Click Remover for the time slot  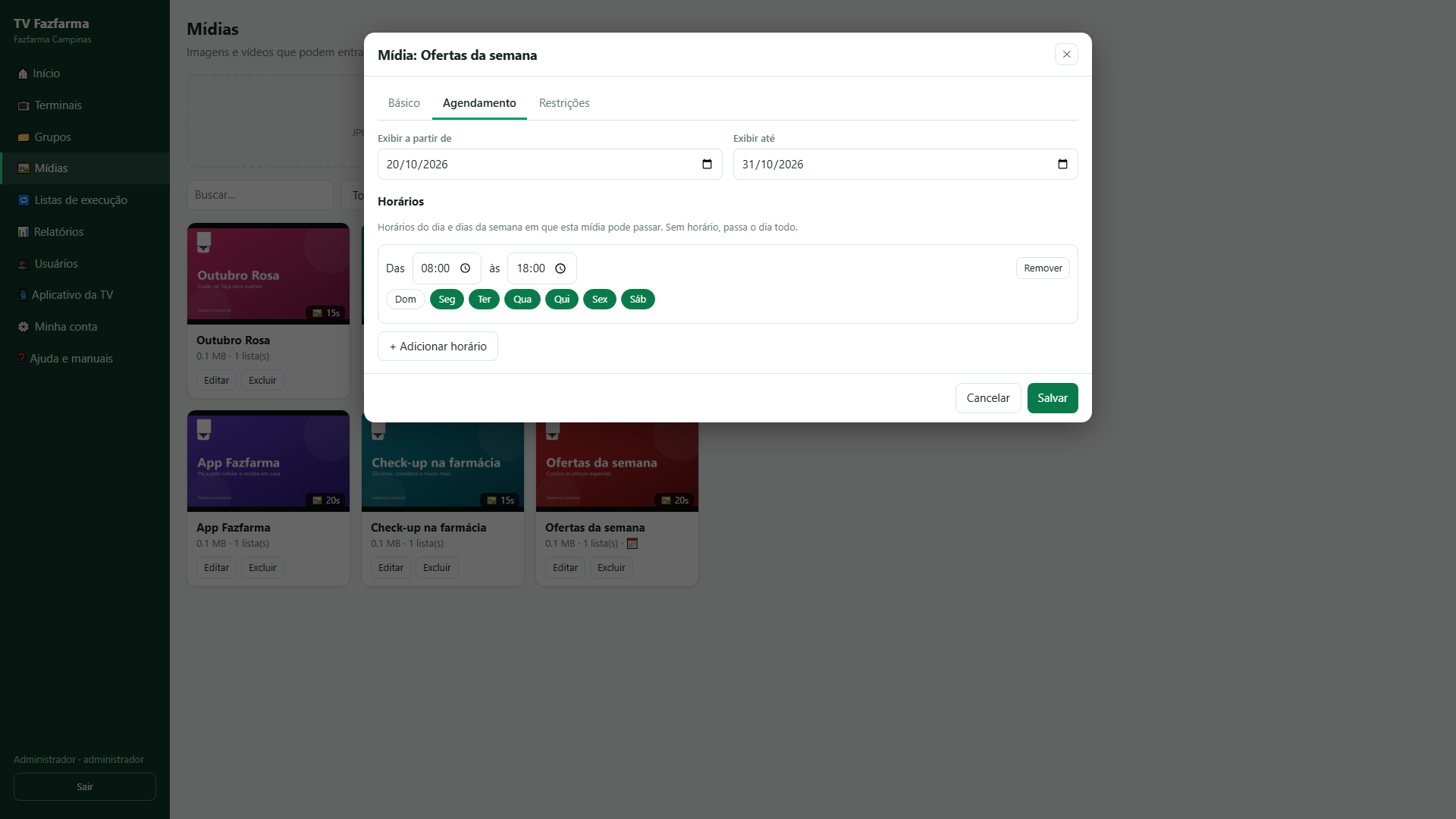(x=1043, y=268)
